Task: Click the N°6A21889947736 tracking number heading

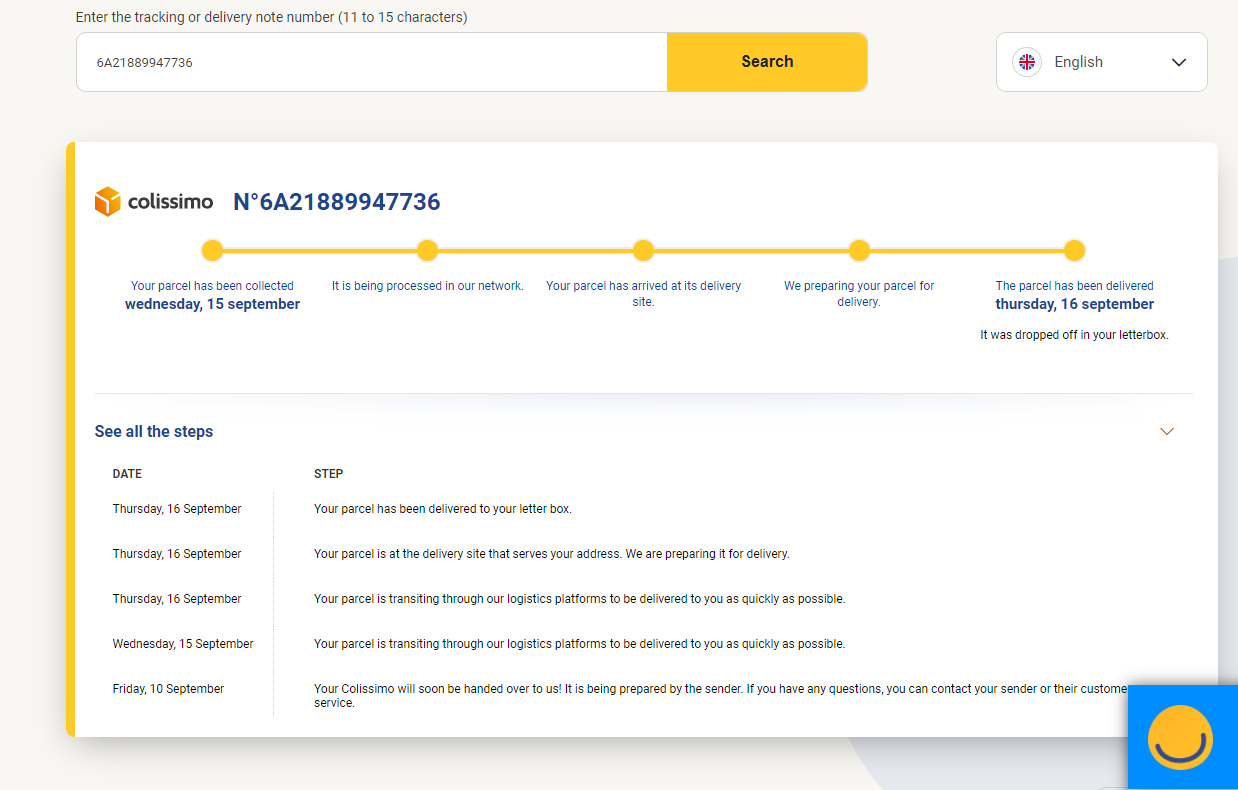Action: click(336, 202)
